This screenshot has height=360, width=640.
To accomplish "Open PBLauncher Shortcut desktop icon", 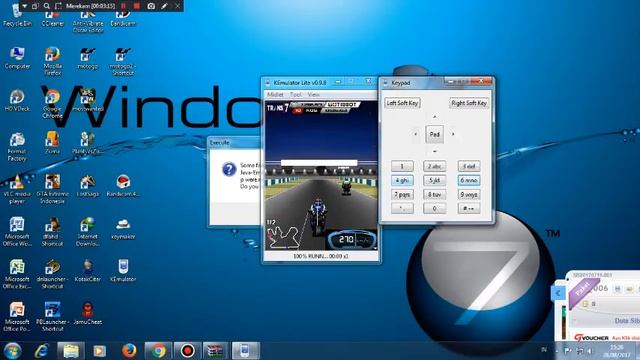I will point(52,317).
